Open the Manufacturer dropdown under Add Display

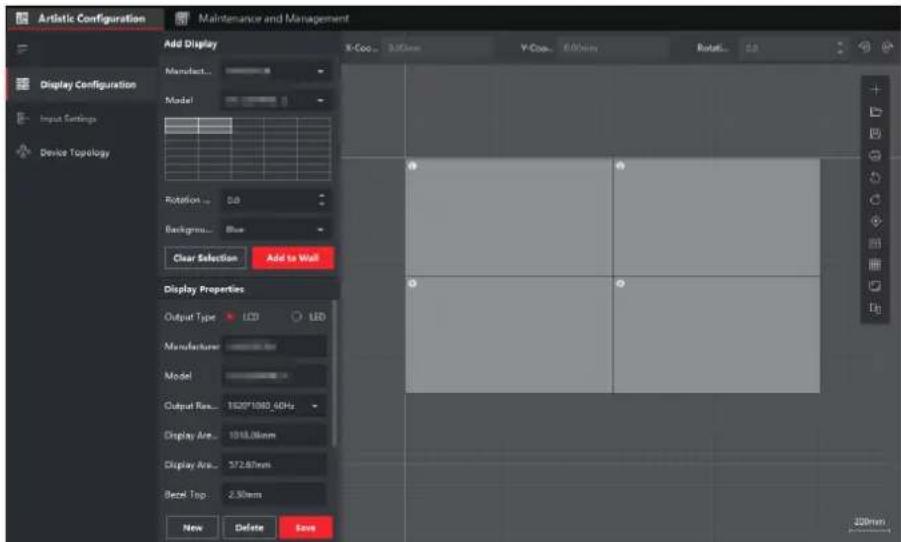click(x=275, y=71)
